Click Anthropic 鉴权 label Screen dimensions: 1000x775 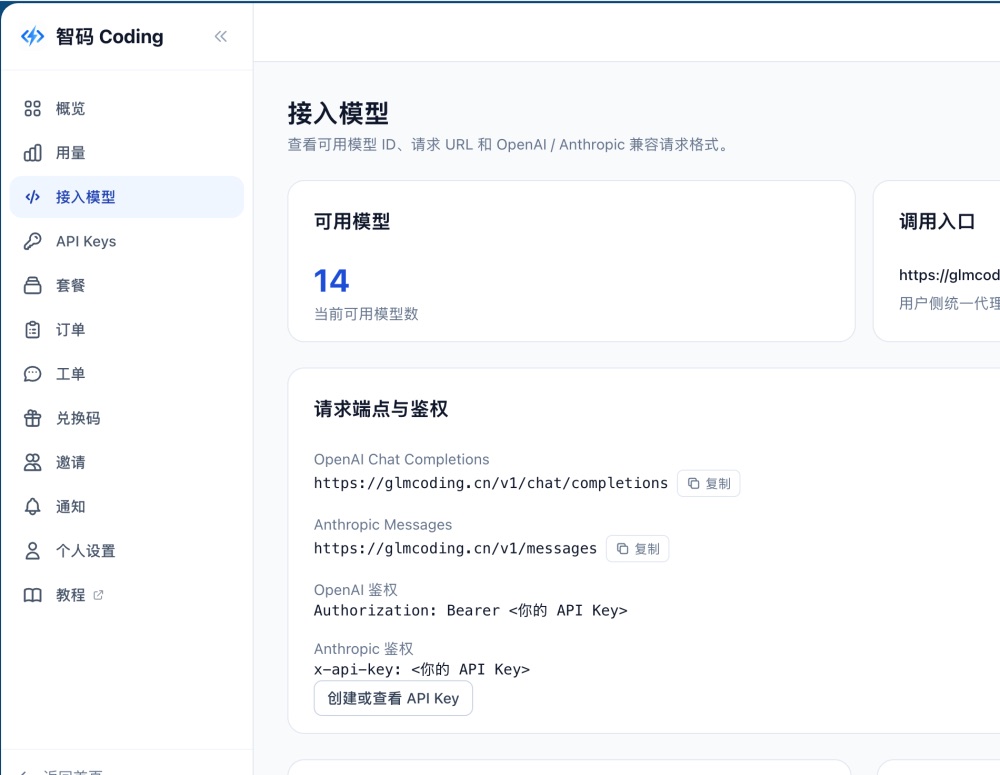point(364,649)
